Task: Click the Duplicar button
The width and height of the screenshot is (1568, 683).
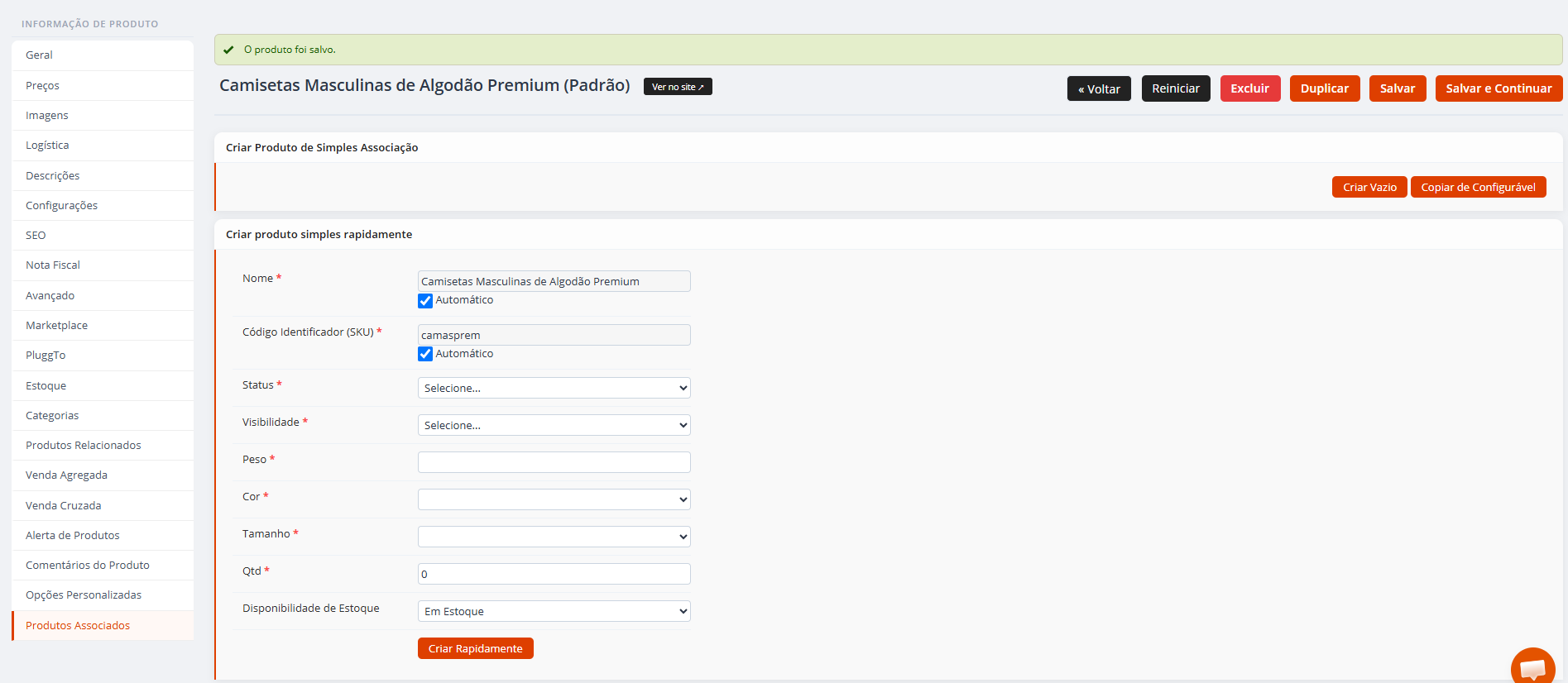Action: [1325, 88]
